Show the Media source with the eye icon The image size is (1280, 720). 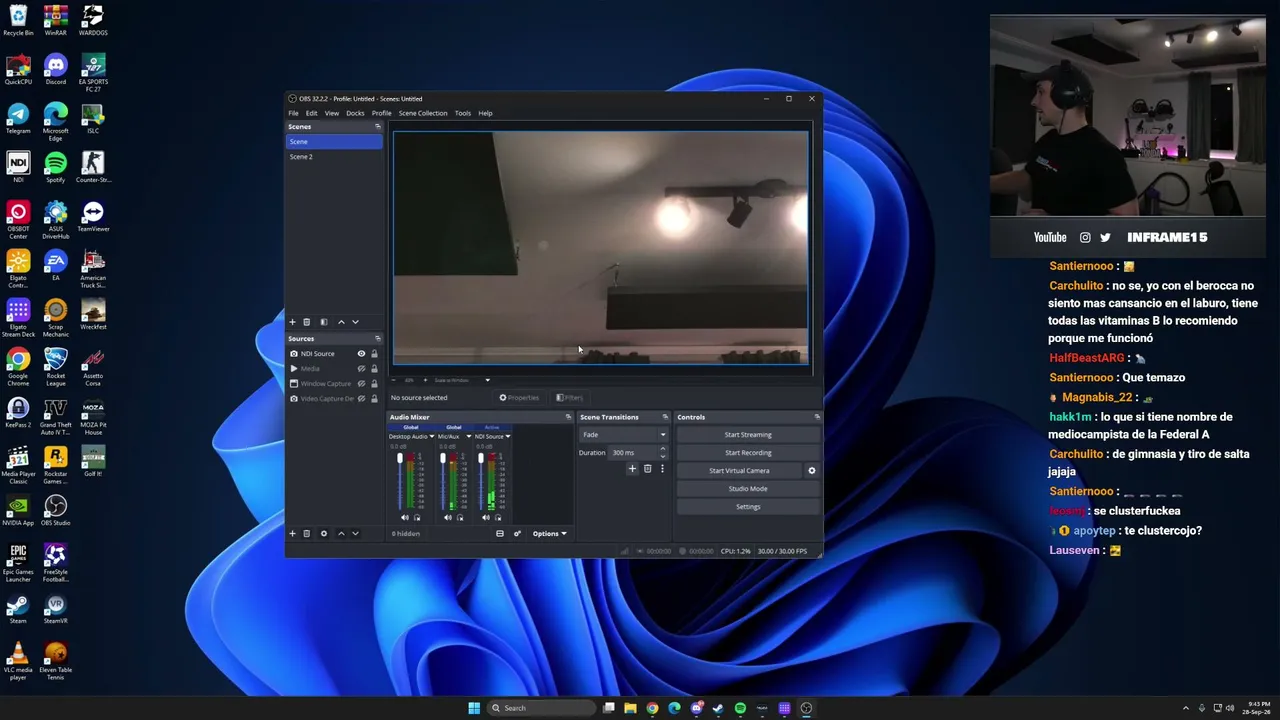point(361,369)
